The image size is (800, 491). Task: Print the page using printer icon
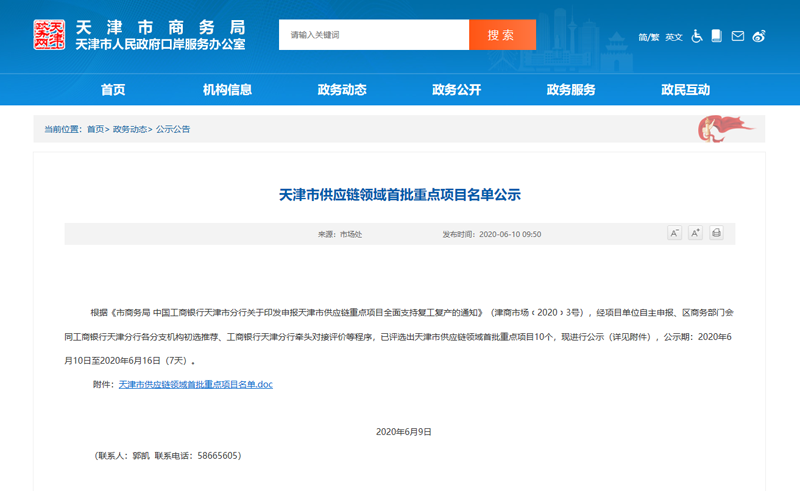717,233
